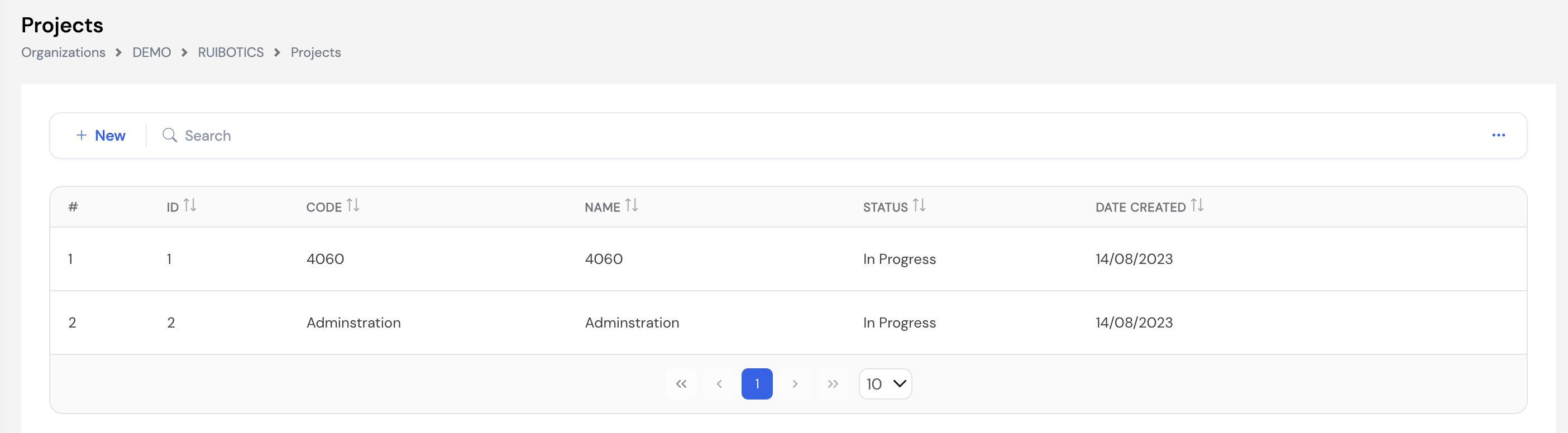
Task: Navigate to RUIBOTICS breadcrumb
Action: [x=231, y=52]
